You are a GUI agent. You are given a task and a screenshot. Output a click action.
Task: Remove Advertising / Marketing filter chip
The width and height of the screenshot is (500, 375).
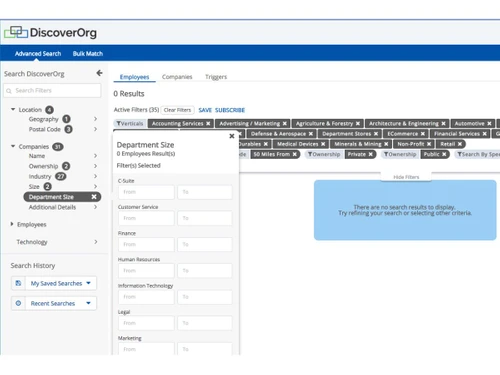point(285,123)
